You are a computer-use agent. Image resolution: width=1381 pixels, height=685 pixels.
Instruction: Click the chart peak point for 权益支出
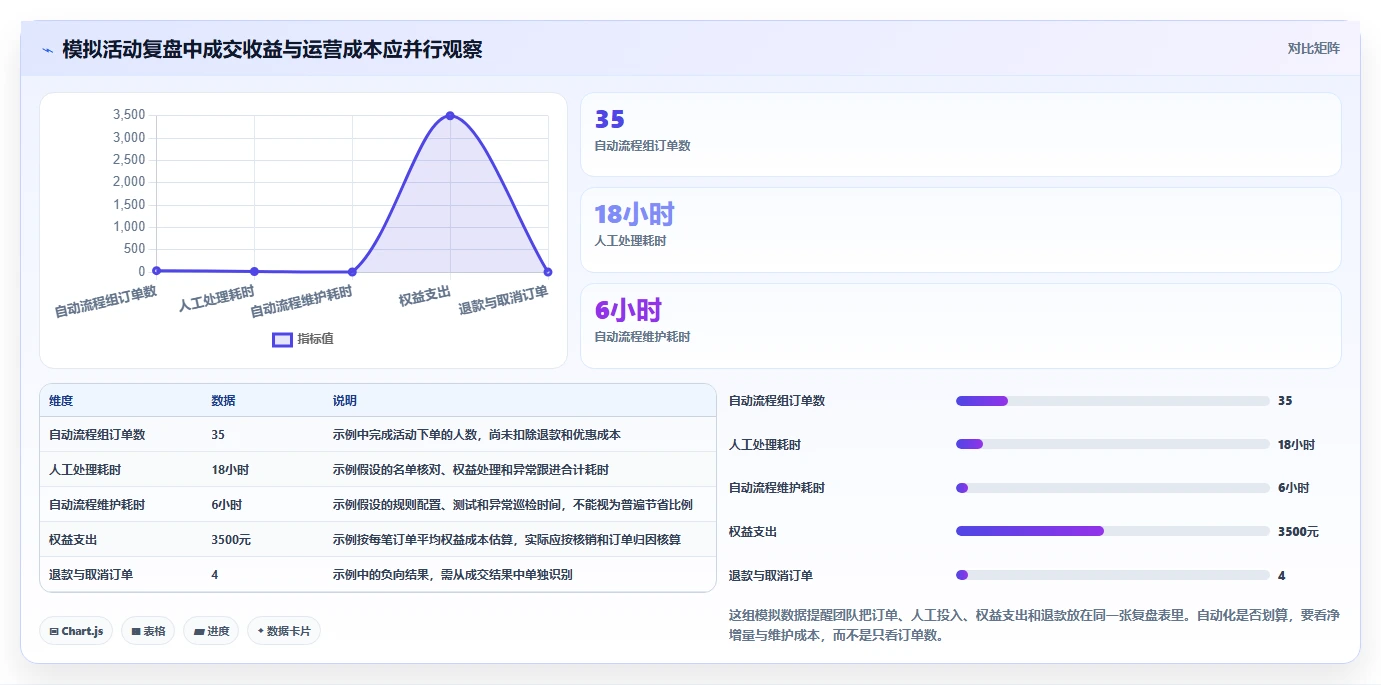pos(450,116)
